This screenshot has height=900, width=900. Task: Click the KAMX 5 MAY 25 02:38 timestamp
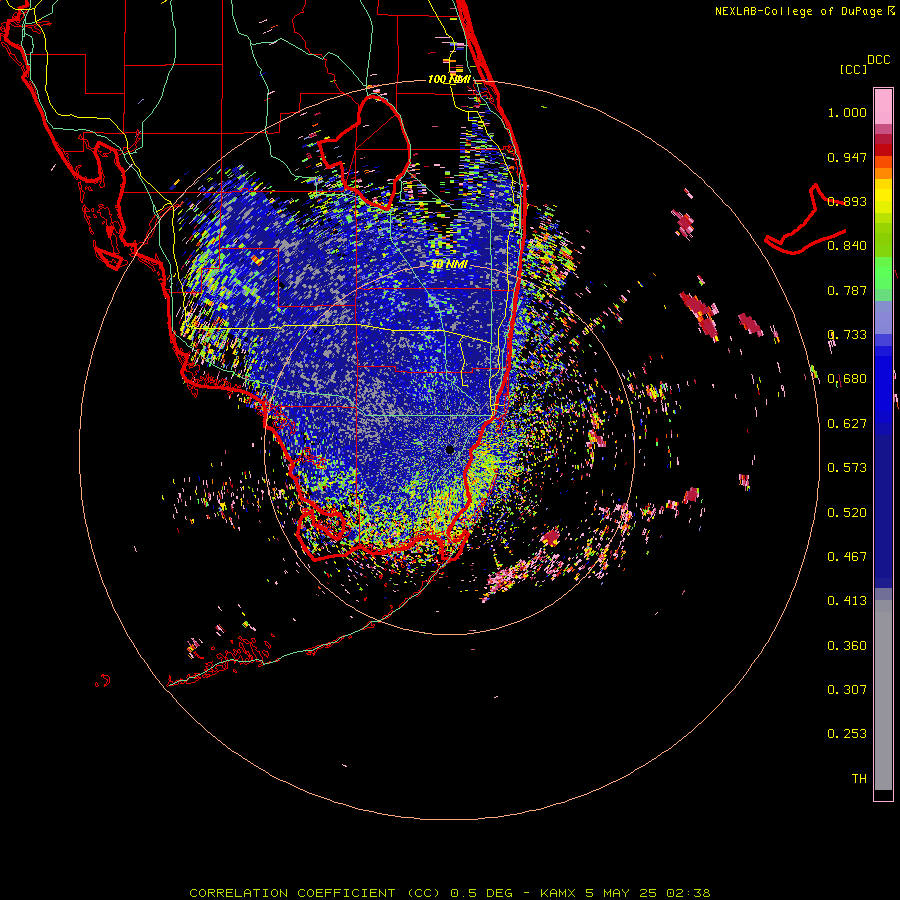click(x=625, y=893)
